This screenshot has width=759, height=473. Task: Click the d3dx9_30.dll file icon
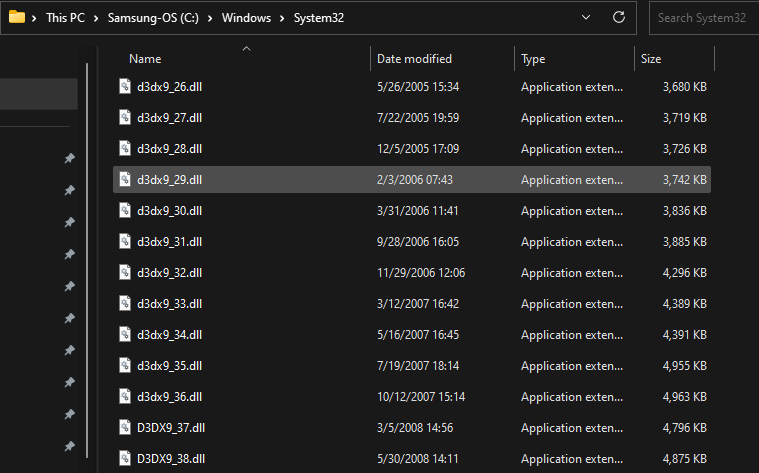pos(125,211)
